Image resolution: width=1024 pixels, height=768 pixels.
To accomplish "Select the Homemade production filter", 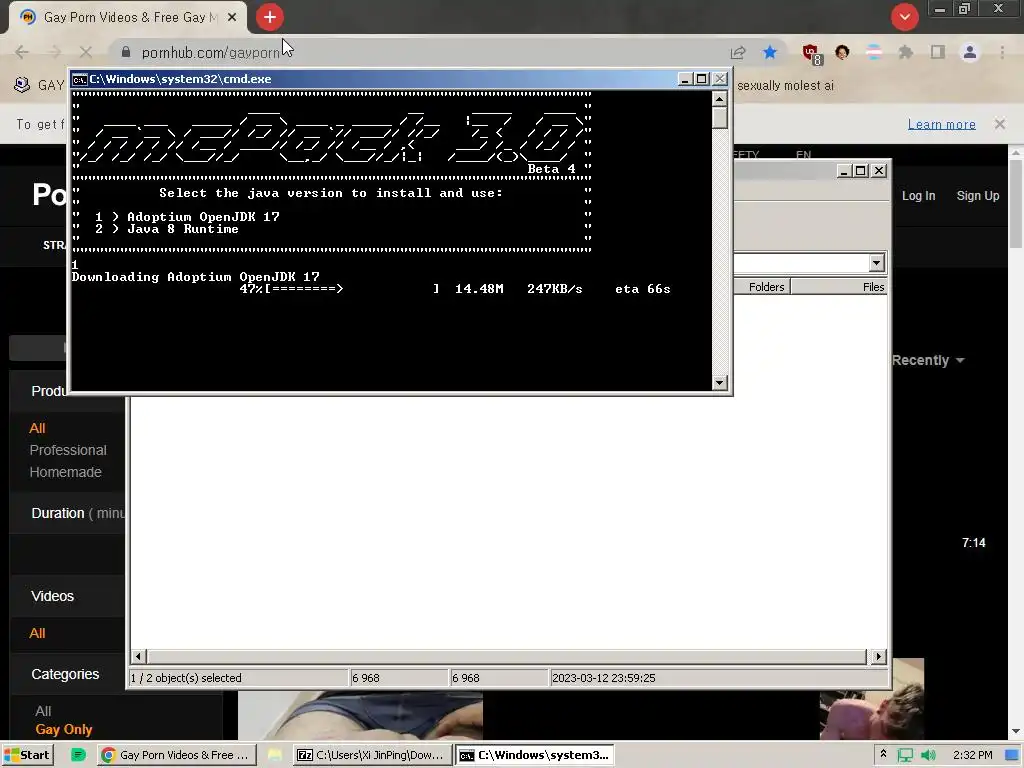I will pos(65,472).
